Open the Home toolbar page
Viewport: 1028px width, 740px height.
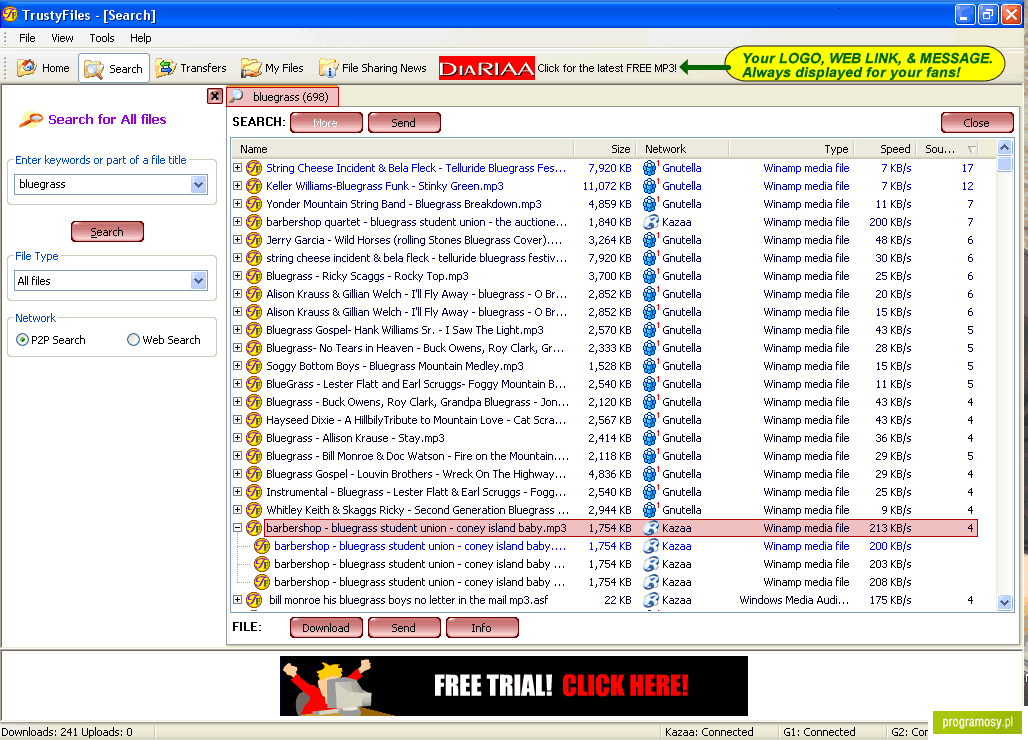point(43,68)
